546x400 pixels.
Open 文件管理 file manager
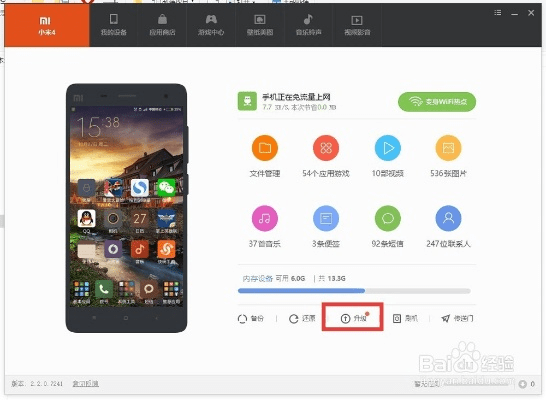click(265, 148)
